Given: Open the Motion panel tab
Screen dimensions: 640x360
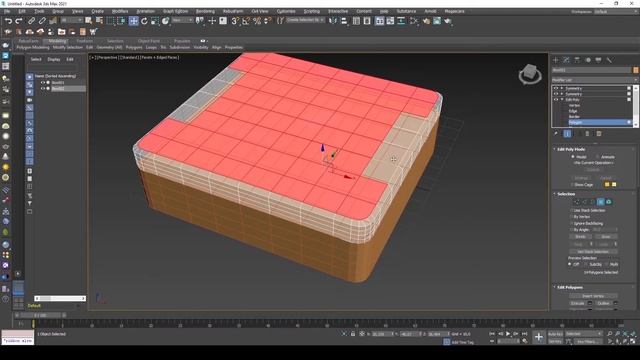Looking at the screenshot, I should (x=588, y=60).
